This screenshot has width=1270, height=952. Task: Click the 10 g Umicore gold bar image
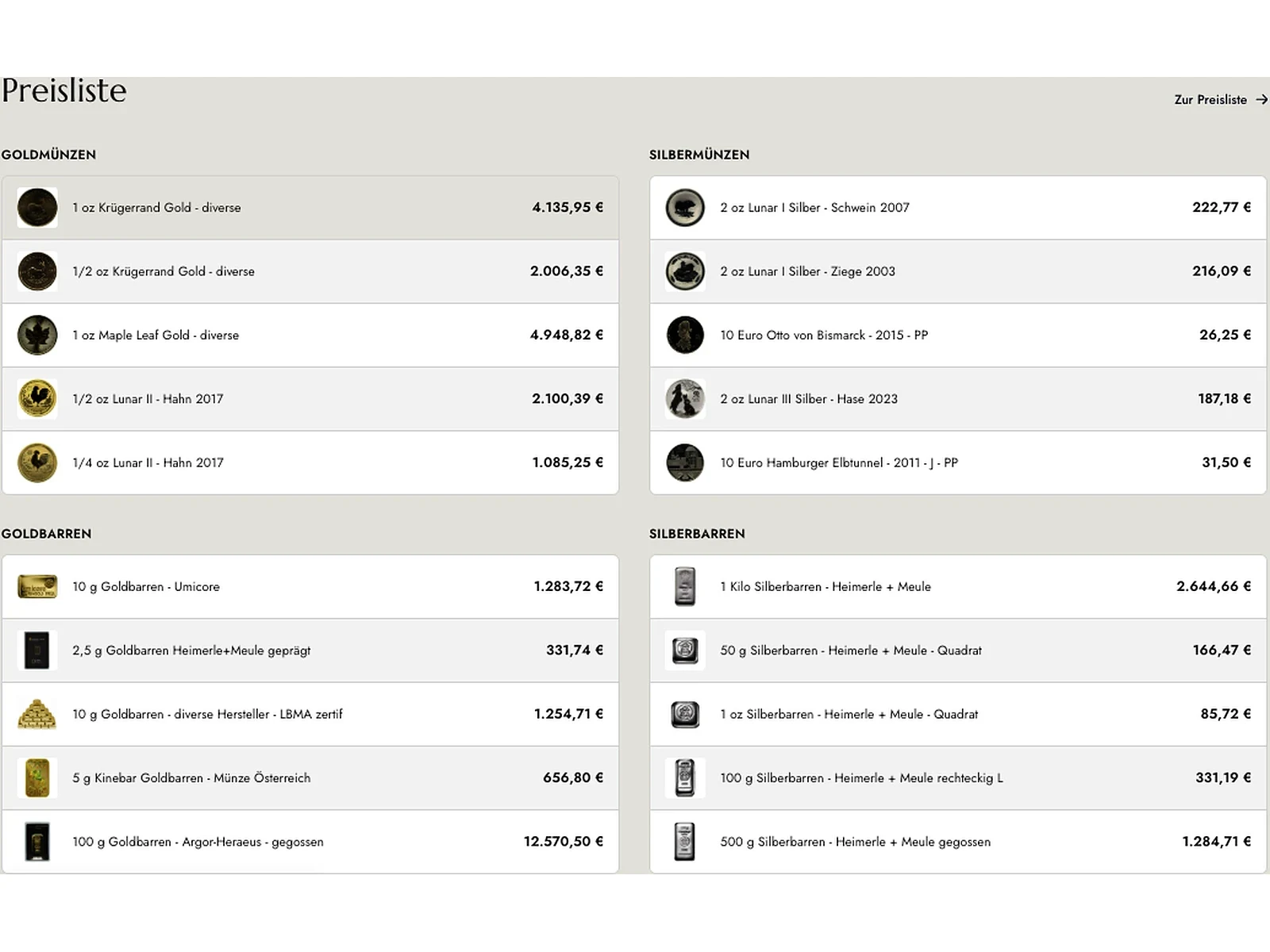click(37, 587)
